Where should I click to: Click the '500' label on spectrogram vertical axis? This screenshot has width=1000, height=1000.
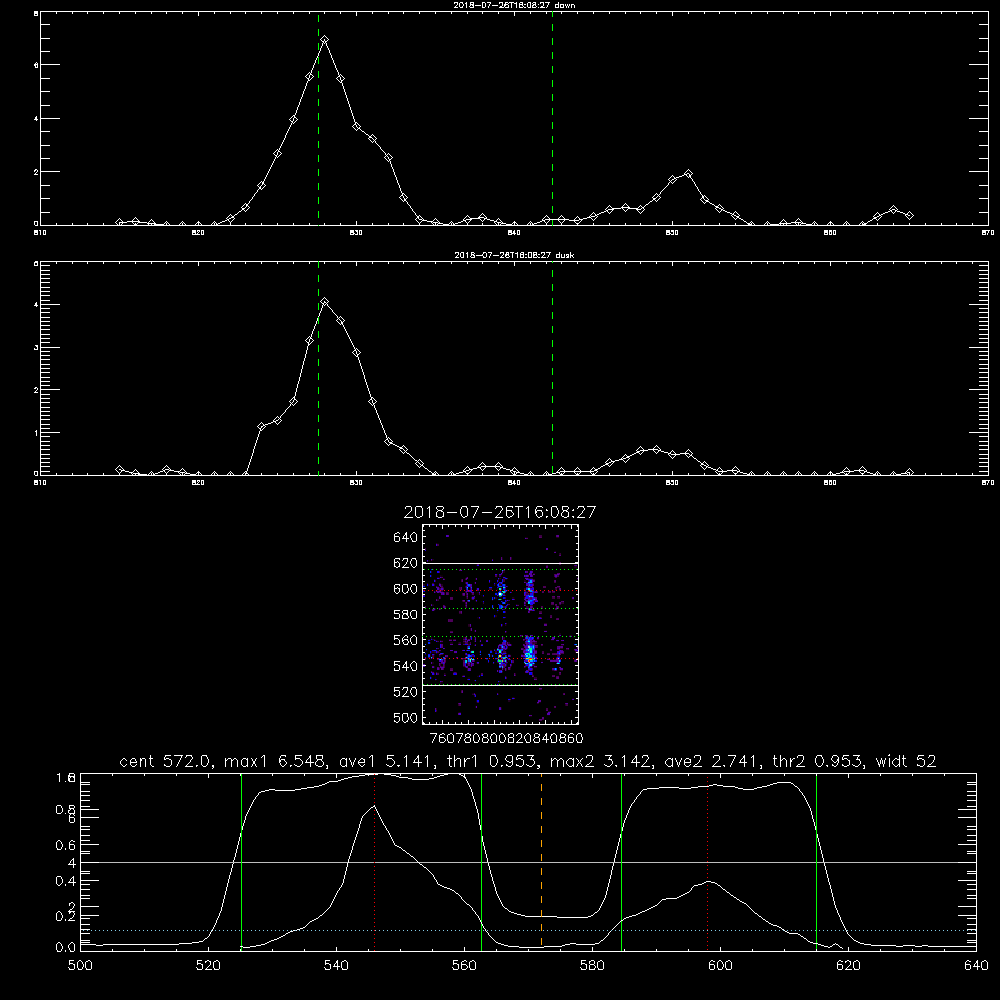coord(406,717)
